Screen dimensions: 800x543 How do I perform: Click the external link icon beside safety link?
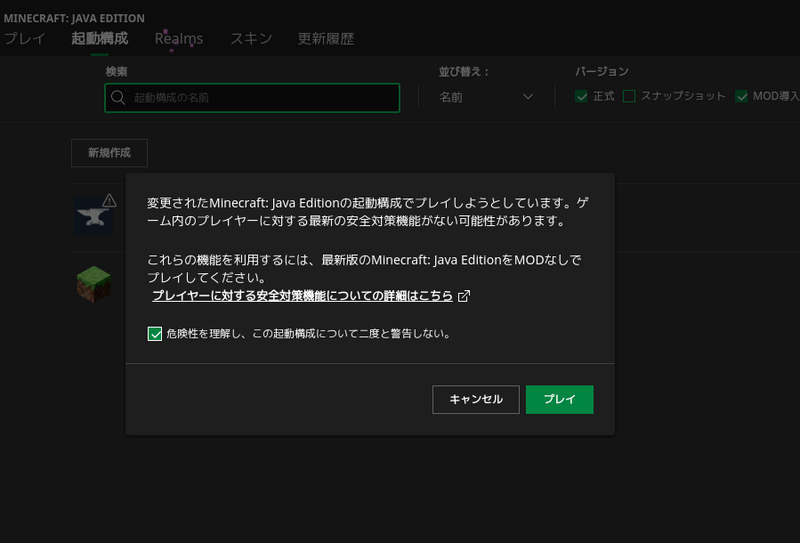coord(464,296)
